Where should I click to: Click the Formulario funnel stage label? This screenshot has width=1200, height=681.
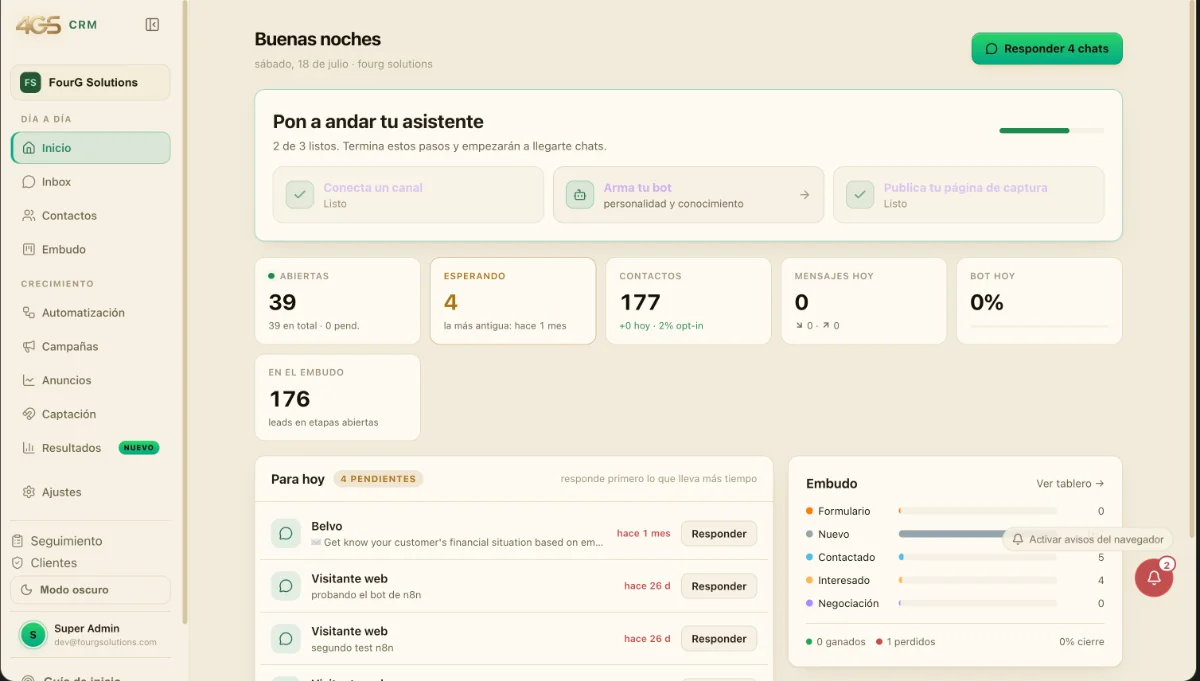844,511
